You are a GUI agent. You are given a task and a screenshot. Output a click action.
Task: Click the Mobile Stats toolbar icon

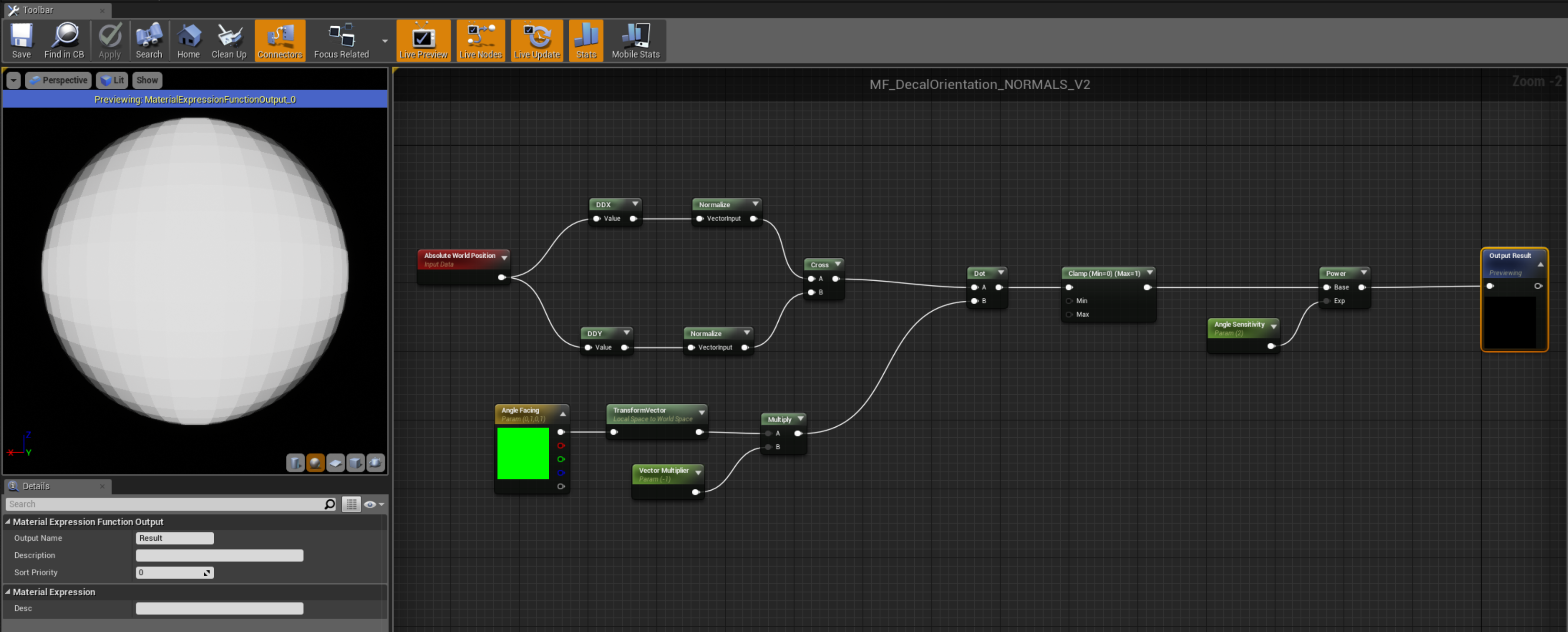tap(635, 40)
